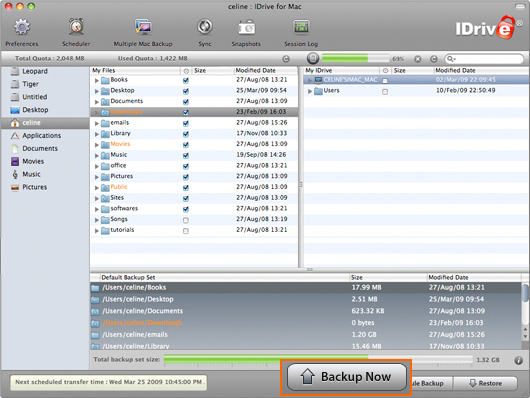Expand the Documents folder in My Files
This screenshot has height=398, width=530.
(x=97, y=102)
